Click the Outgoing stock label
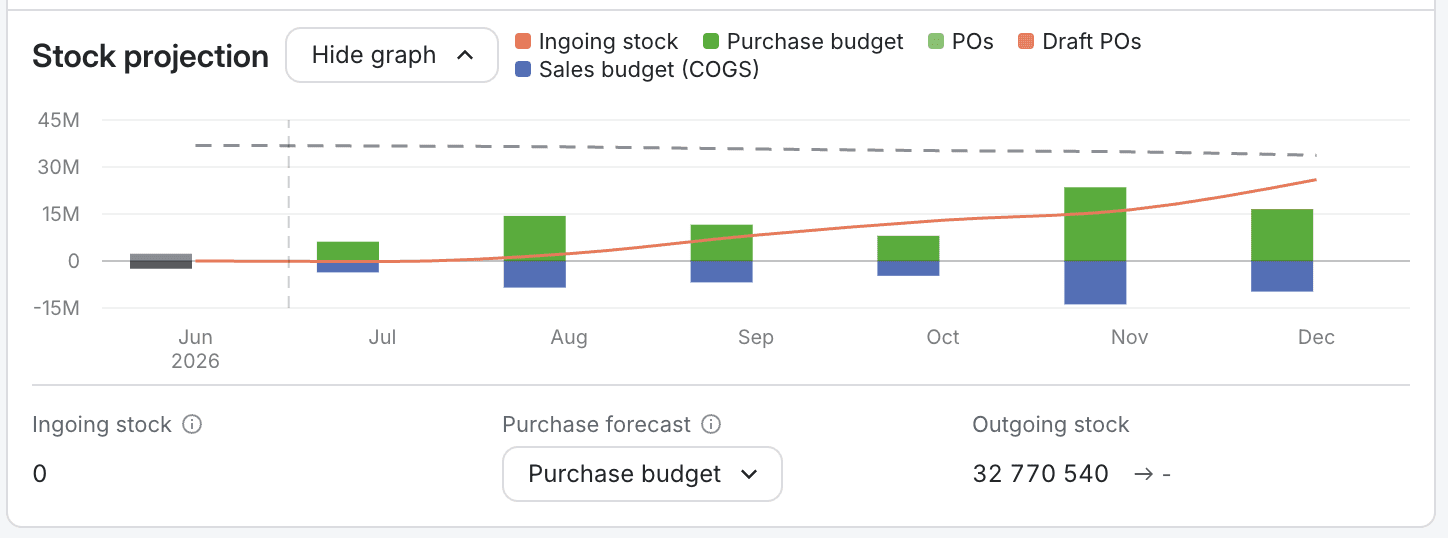The height and width of the screenshot is (538, 1448). (x=1050, y=424)
